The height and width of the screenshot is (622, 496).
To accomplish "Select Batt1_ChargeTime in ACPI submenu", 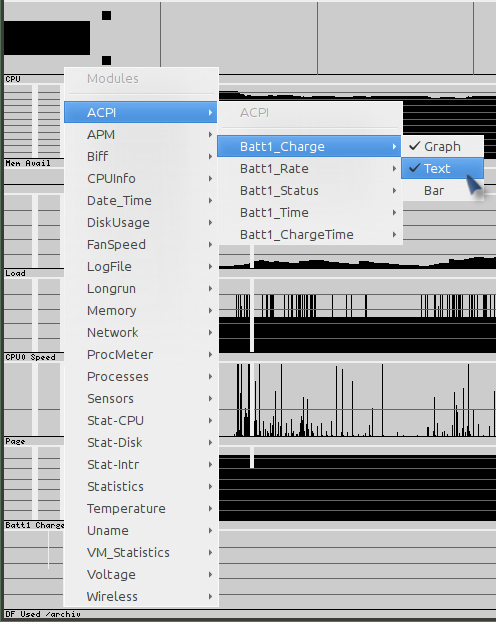I will (310, 235).
